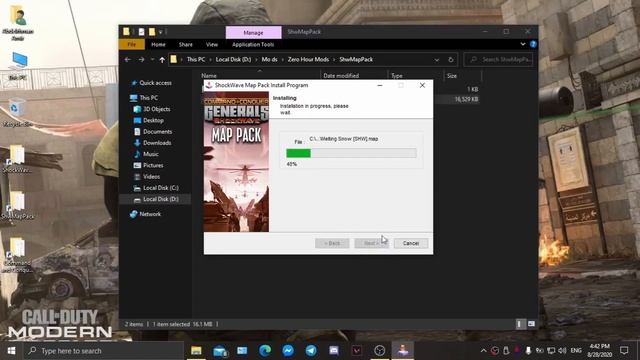The height and width of the screenshot is (360, 640).
Task: Switch Explorer to details view icon
Action: pyautogui.click(x=520, y=324)
